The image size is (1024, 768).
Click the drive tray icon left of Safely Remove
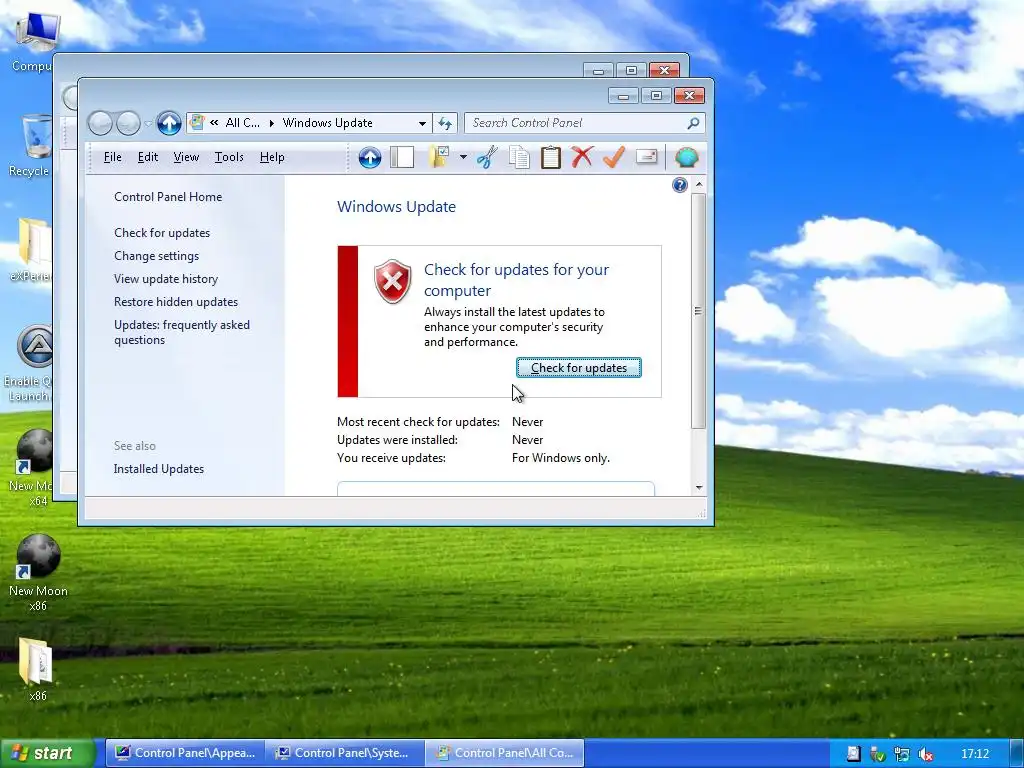[x=854, y=754]
